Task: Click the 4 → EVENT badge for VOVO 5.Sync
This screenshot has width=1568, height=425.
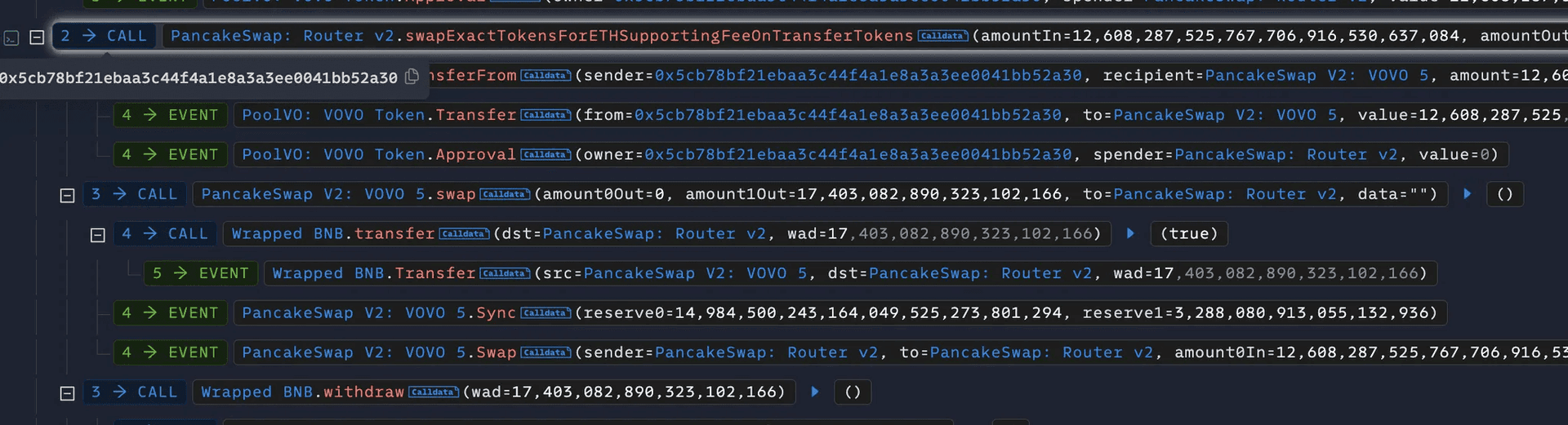Action: tap(170, 313)
